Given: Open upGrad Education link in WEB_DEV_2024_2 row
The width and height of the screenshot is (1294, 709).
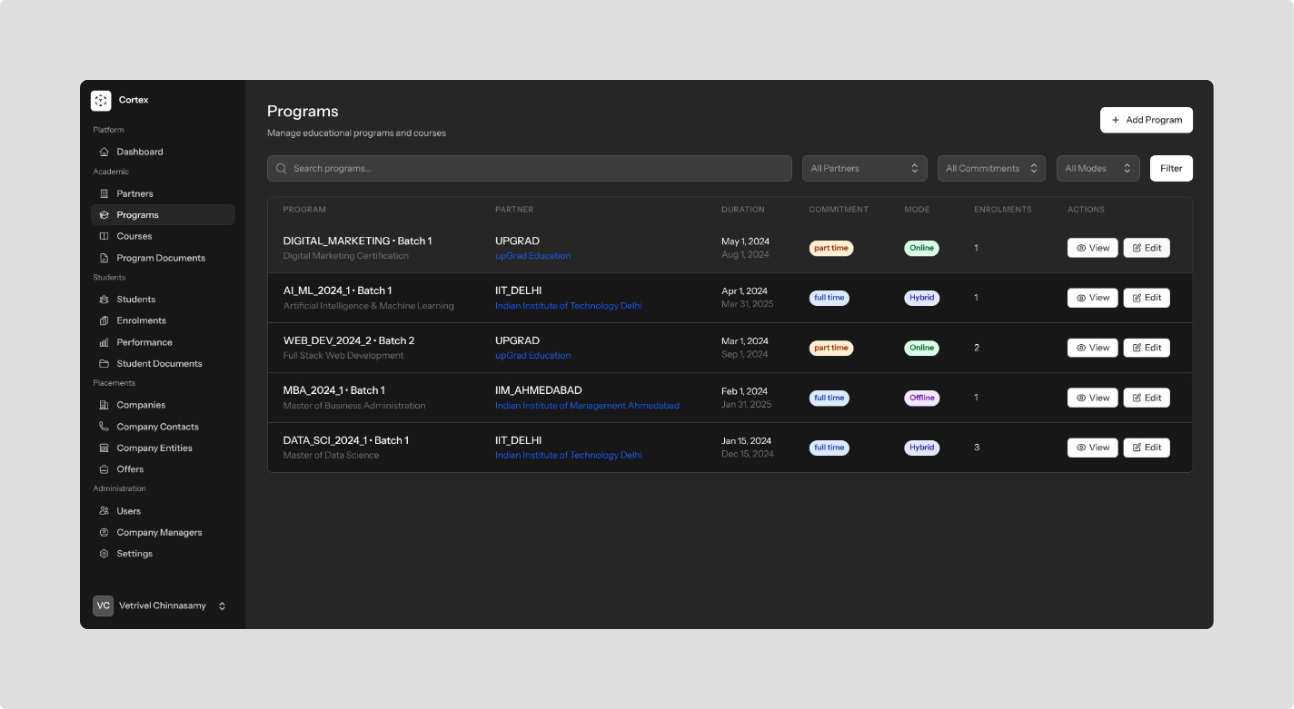Looking at the screenshot, I should point(533,356).
